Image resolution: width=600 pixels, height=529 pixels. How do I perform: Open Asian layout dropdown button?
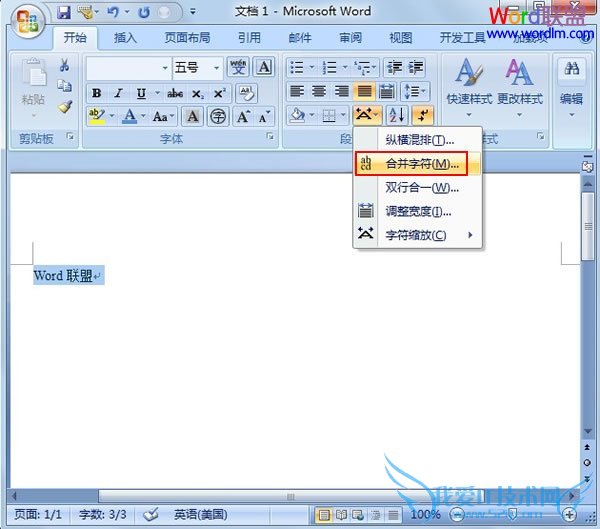[367, 114]
